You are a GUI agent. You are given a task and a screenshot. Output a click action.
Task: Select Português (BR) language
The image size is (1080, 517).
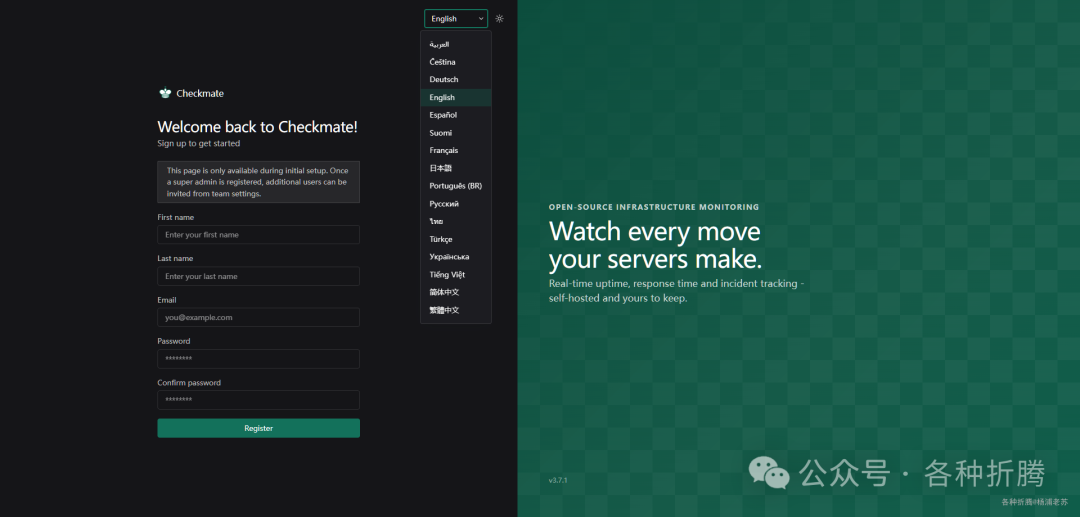(x=456, y=186)
